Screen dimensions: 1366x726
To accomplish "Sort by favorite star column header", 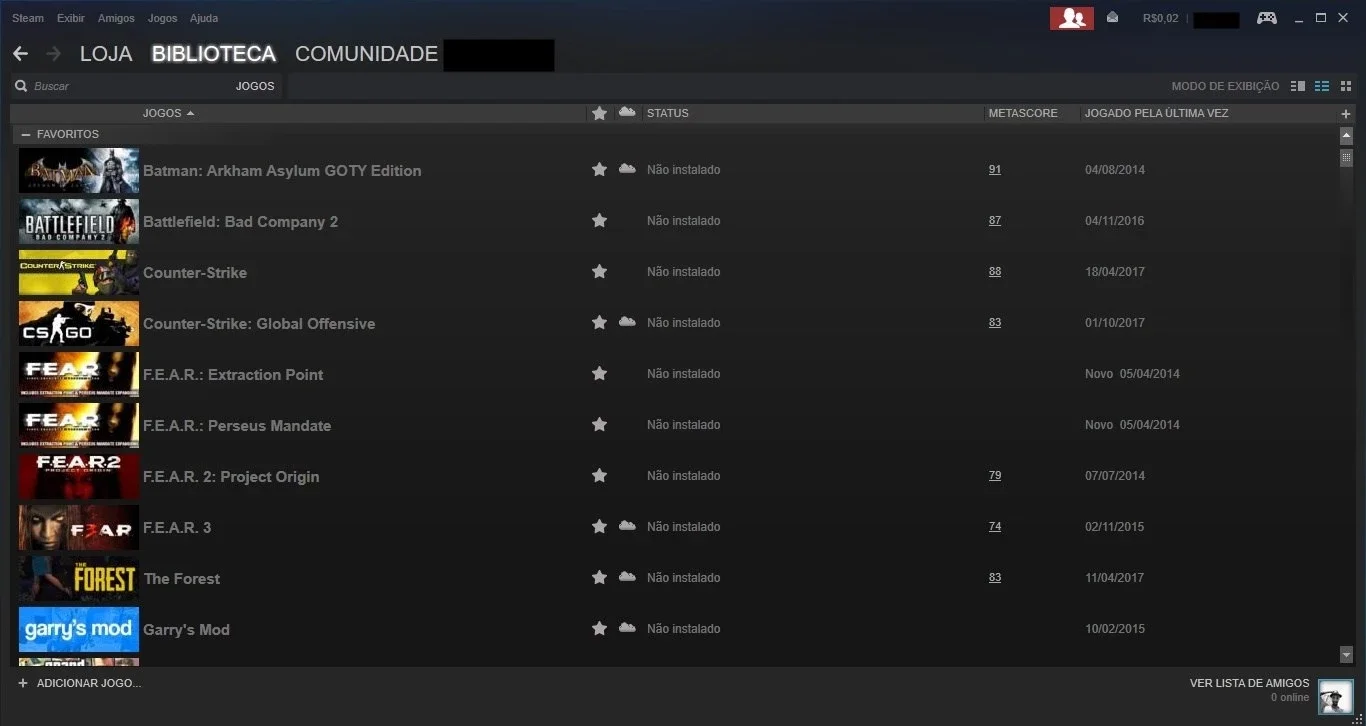I will pyautogui.click(x=599, y=113).
